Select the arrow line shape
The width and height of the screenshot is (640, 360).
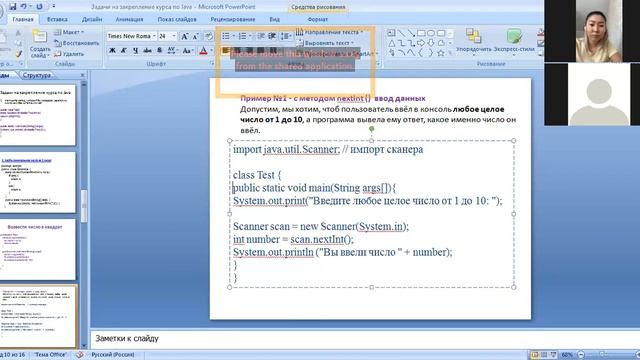(x=411, y=33)
